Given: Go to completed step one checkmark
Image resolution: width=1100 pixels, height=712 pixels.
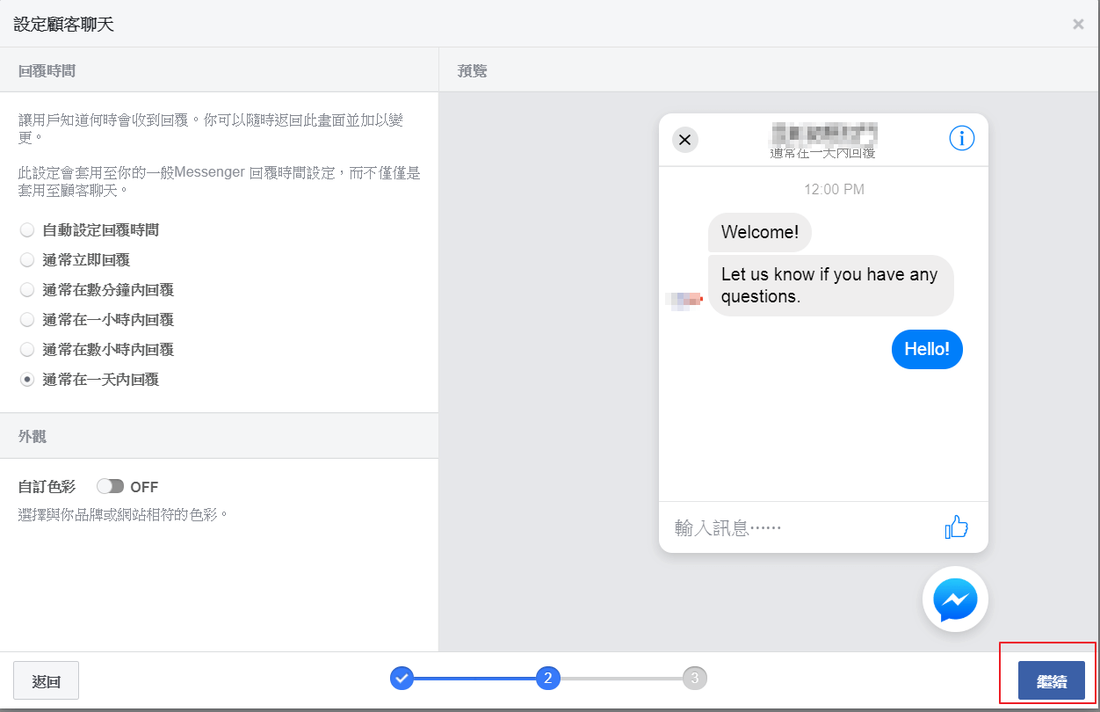Looking at the screenshot, I should [x=401, y=678].
